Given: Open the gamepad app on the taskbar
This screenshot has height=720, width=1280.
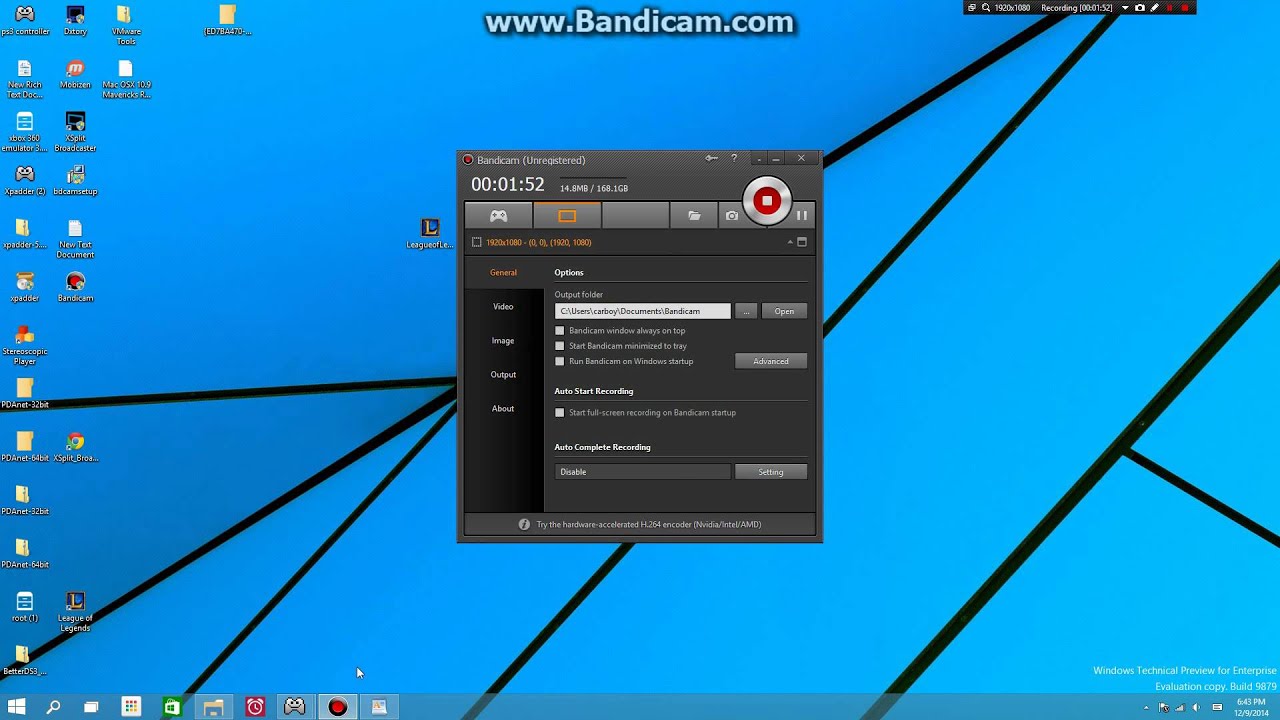Looking at the screenshot, I should [x=294, y=707].
